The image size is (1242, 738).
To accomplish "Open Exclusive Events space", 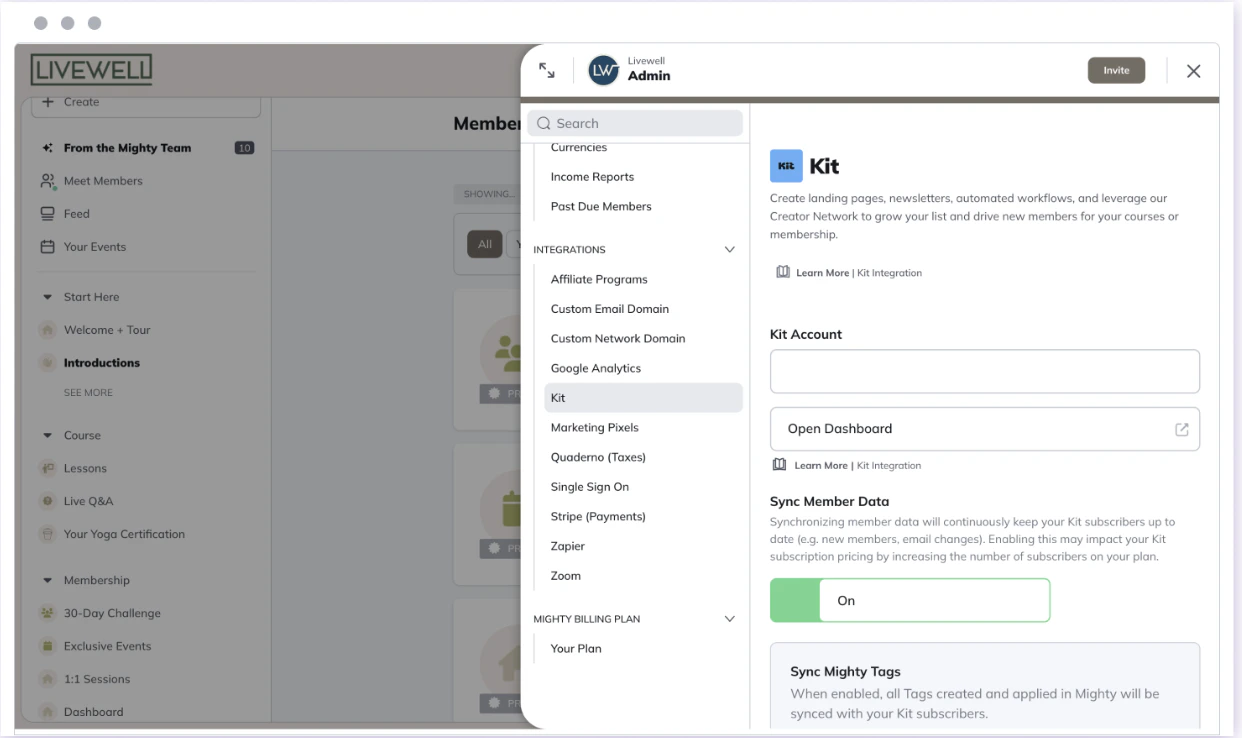I will (x=107, y=646).
